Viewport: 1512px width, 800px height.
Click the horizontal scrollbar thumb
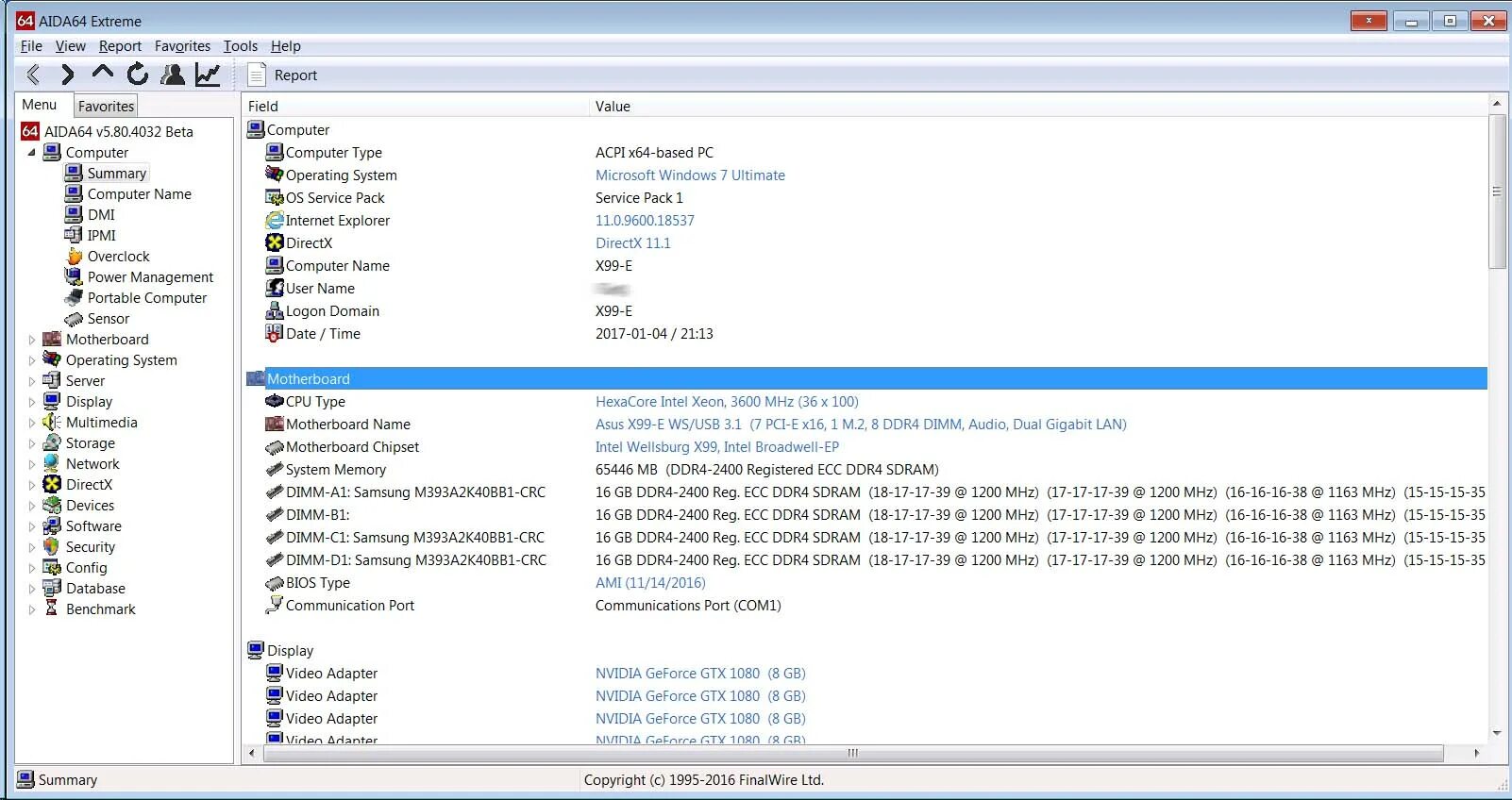852,753
